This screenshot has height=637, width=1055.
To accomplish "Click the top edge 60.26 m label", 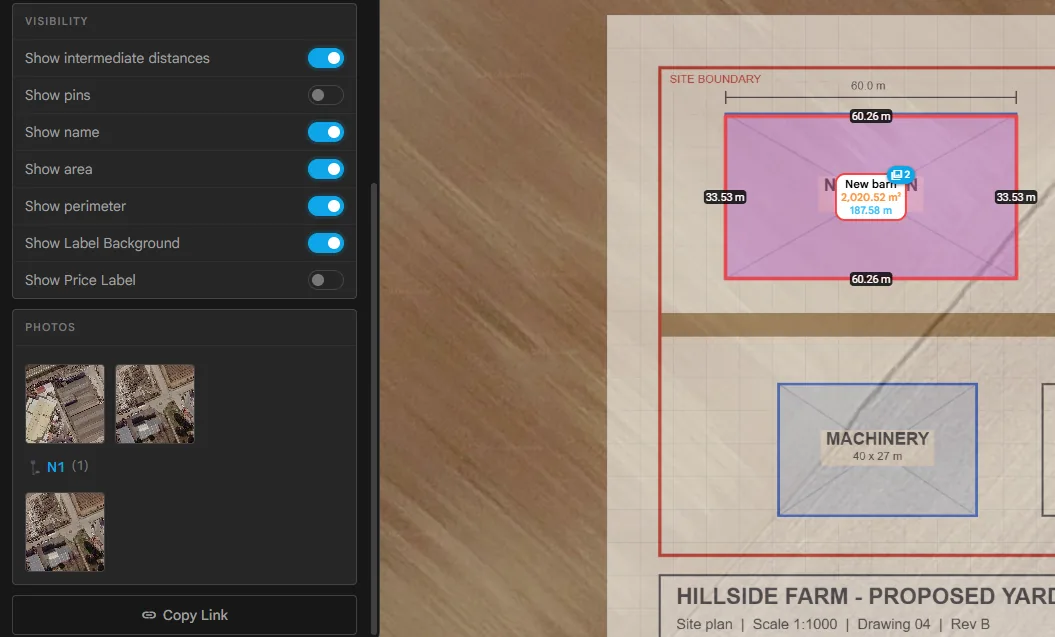I will pyautogui.click(x=871, y=116).
